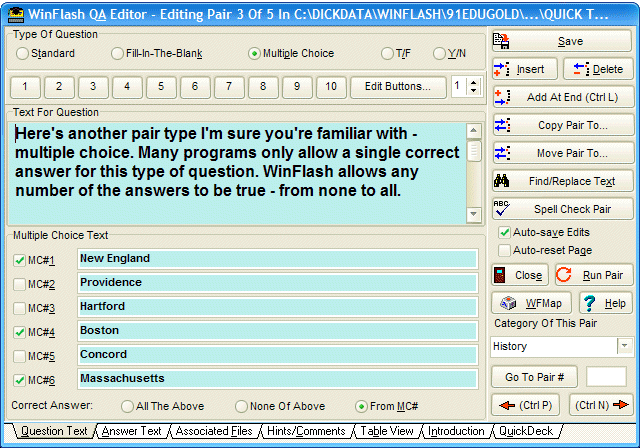Select the Fill-In-The-Blank question type
Image resolution: width=640 pixels, height=448 pixels.
point(117,53)
